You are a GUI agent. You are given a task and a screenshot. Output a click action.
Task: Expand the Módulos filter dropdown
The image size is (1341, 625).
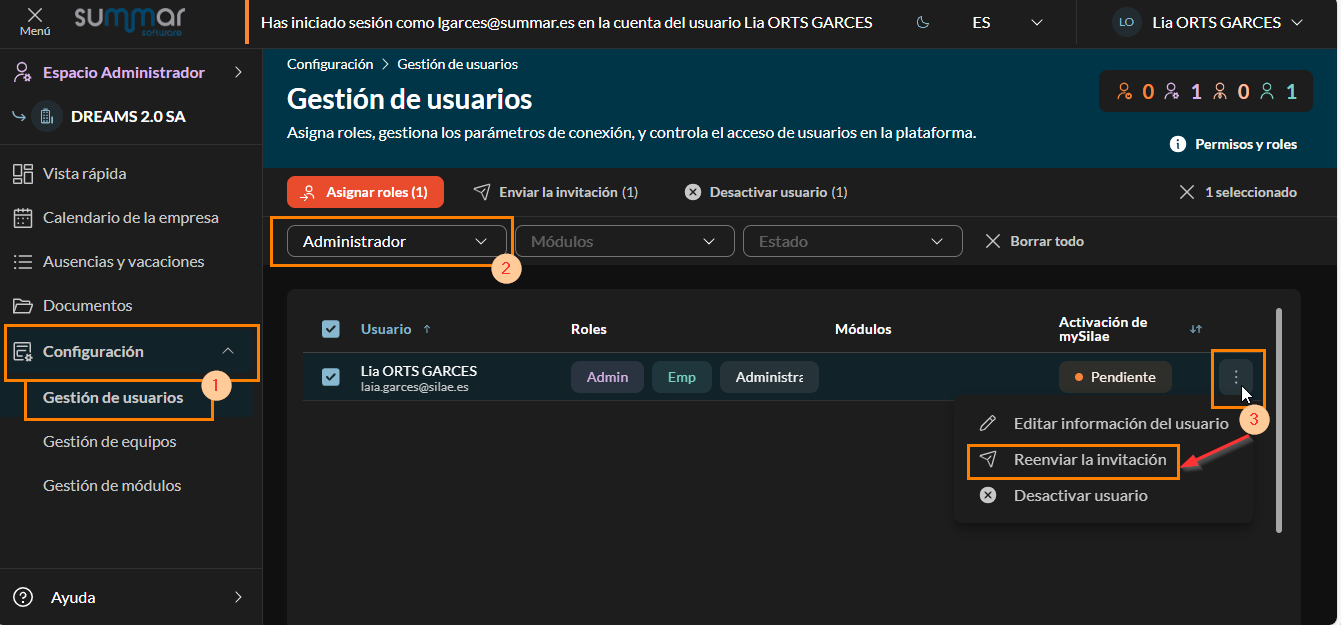tap(625, 241)
